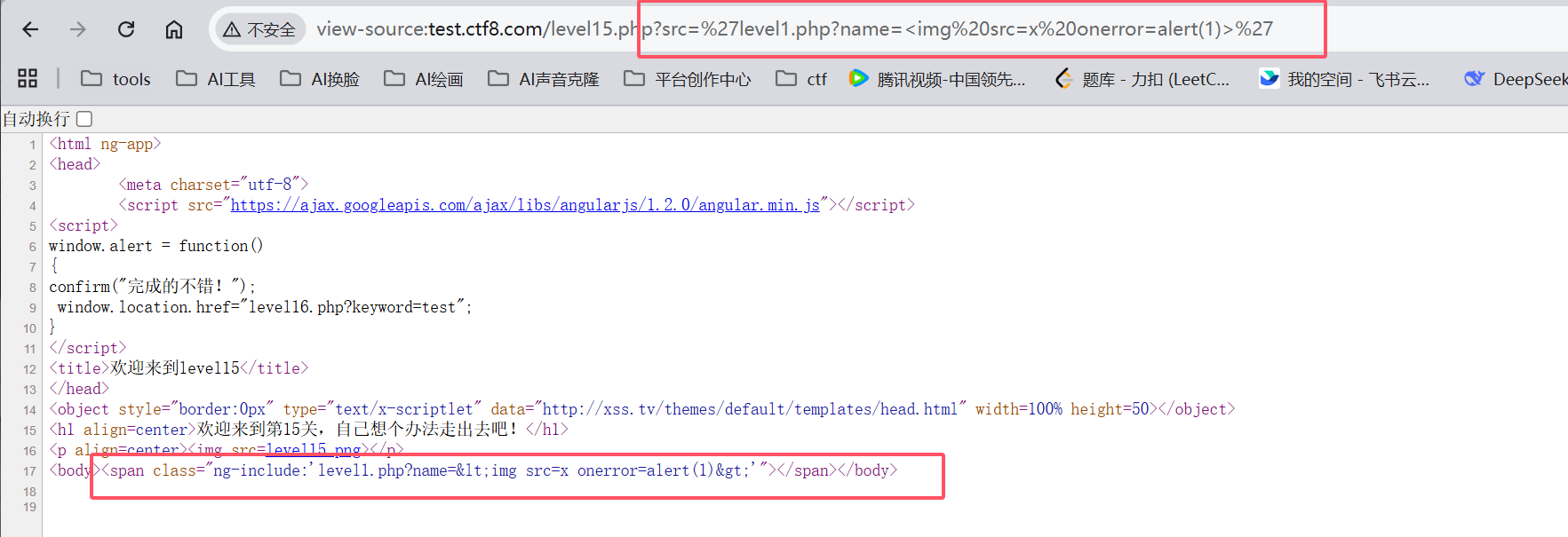Image resolution: width=1568 pixels, height=537 pixels.
Task: Open the angular.min.js script link
Action: [x=525, y=205]
